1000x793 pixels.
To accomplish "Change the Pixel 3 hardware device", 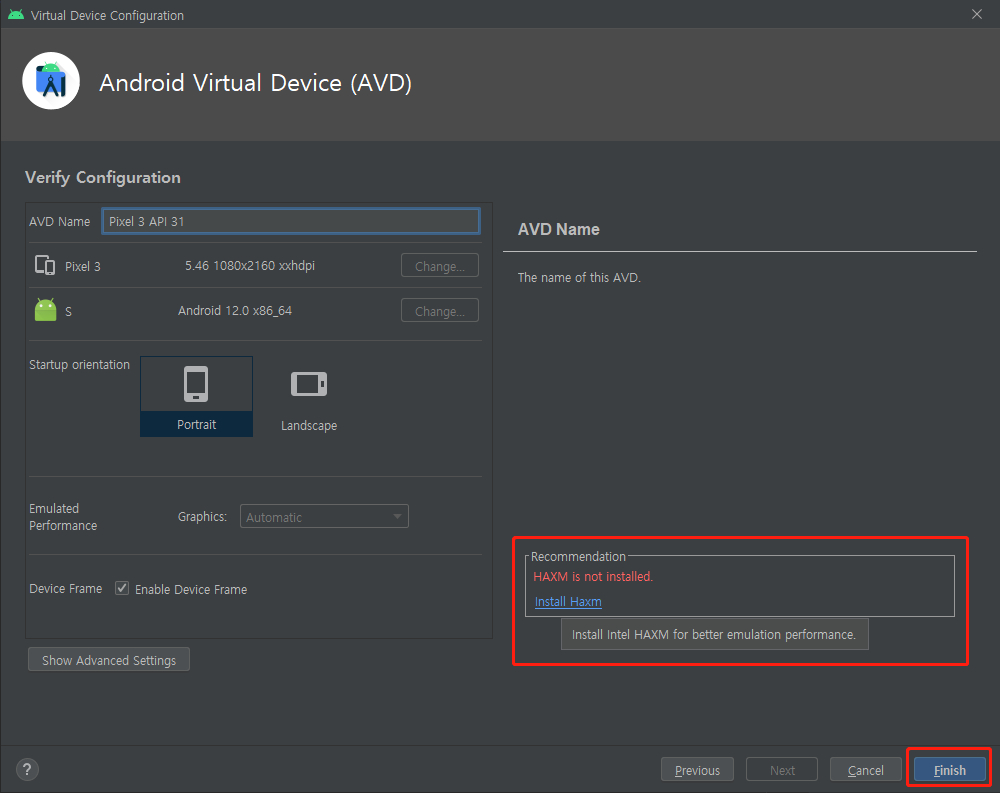I will point(439,265).
